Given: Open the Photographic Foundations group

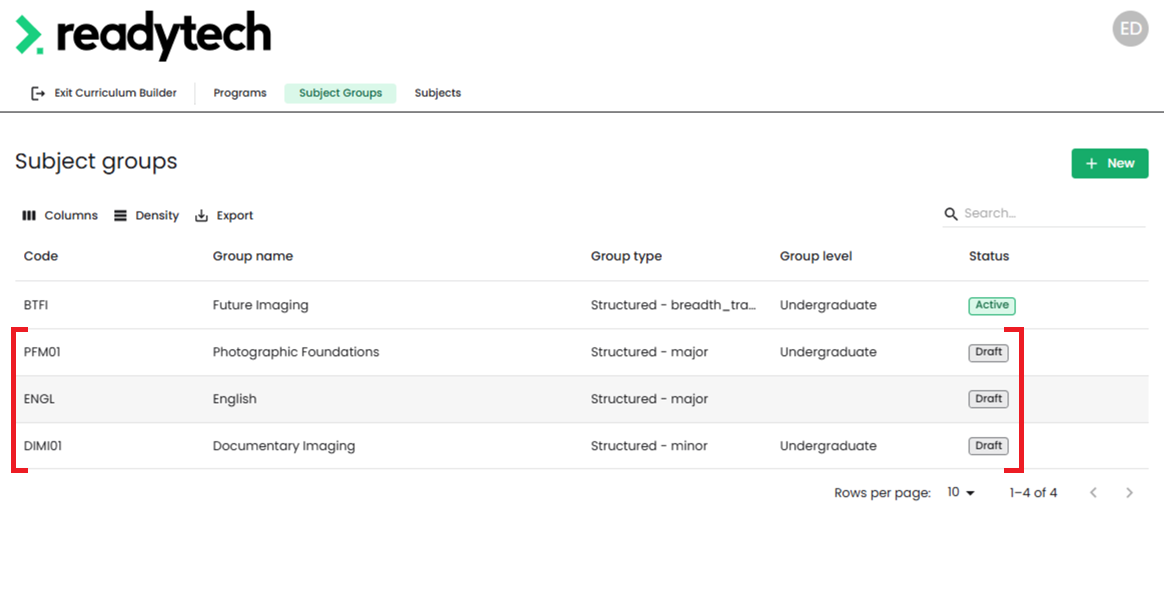Looking at the screenshot, I should coord(295,352).
